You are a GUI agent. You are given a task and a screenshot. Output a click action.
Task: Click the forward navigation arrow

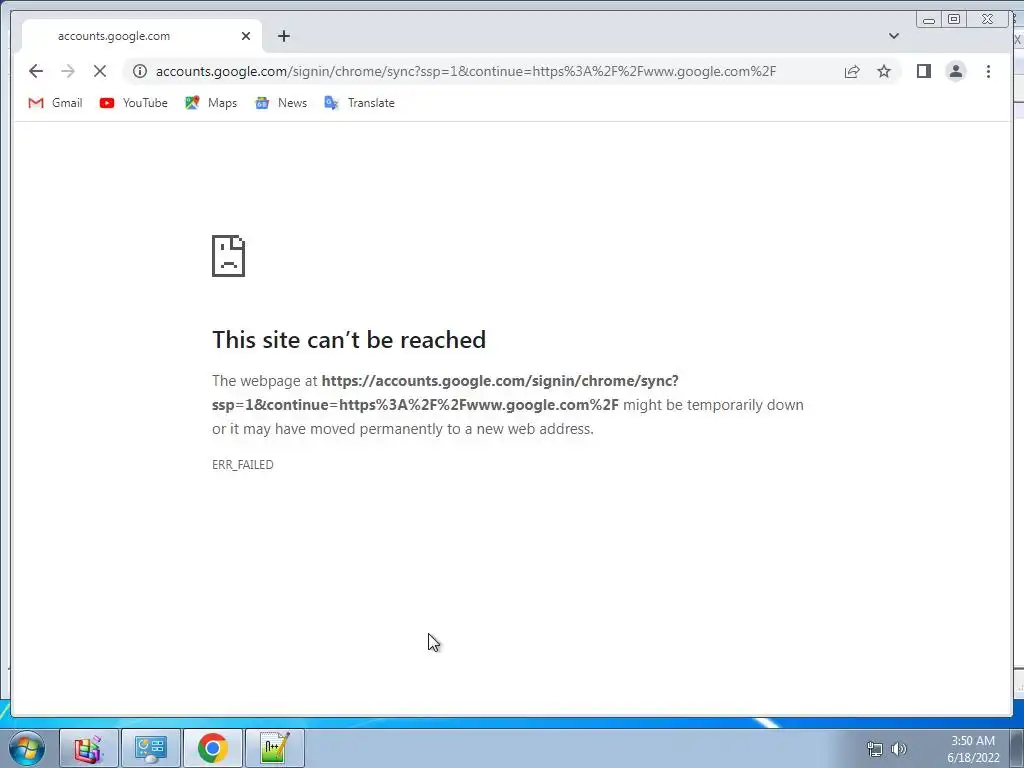pyautogui.click(x=68, y=71)
